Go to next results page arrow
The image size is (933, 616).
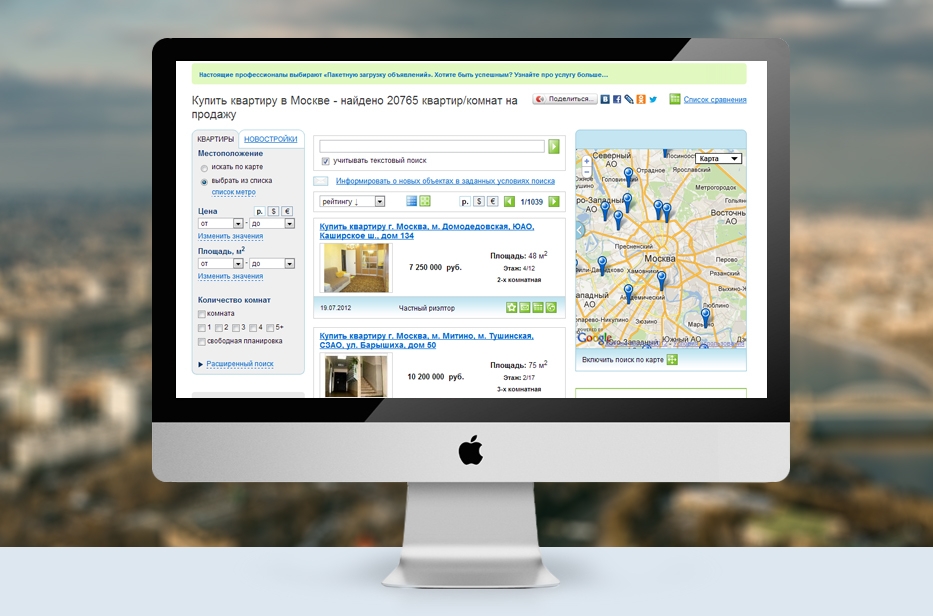coord(554,201)
